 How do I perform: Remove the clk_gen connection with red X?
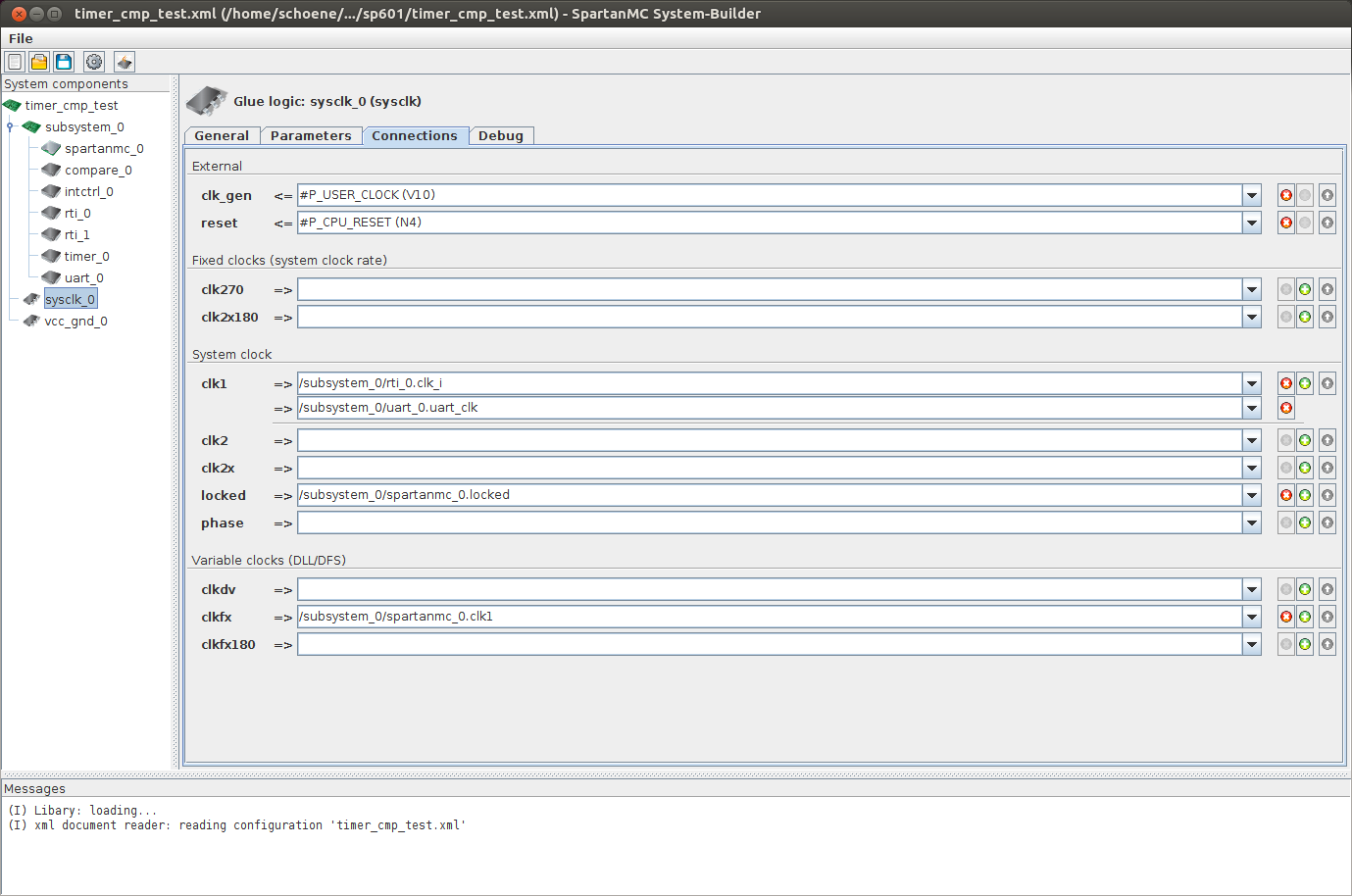[1286, 195]
